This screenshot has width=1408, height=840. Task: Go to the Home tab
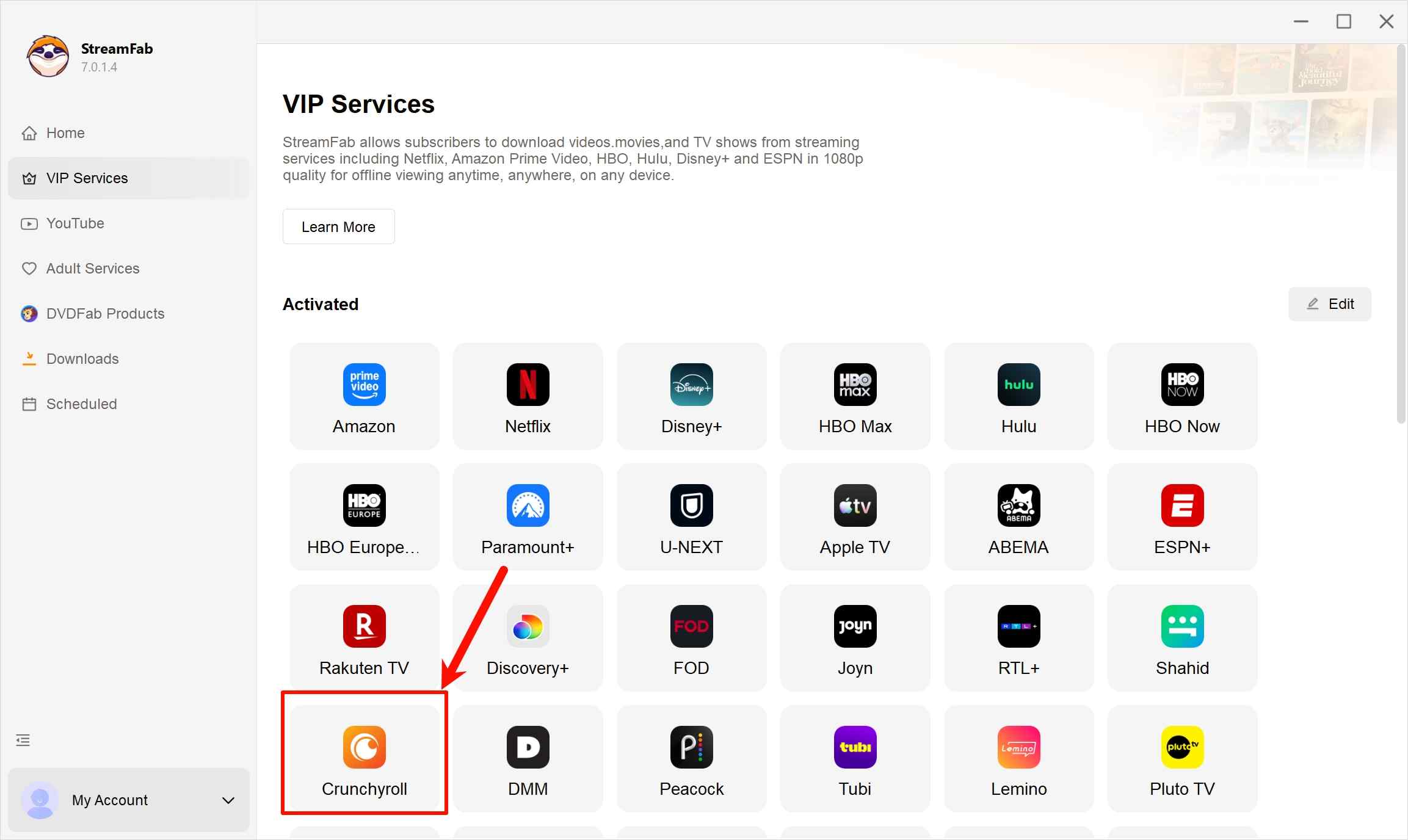coord(65,132)
